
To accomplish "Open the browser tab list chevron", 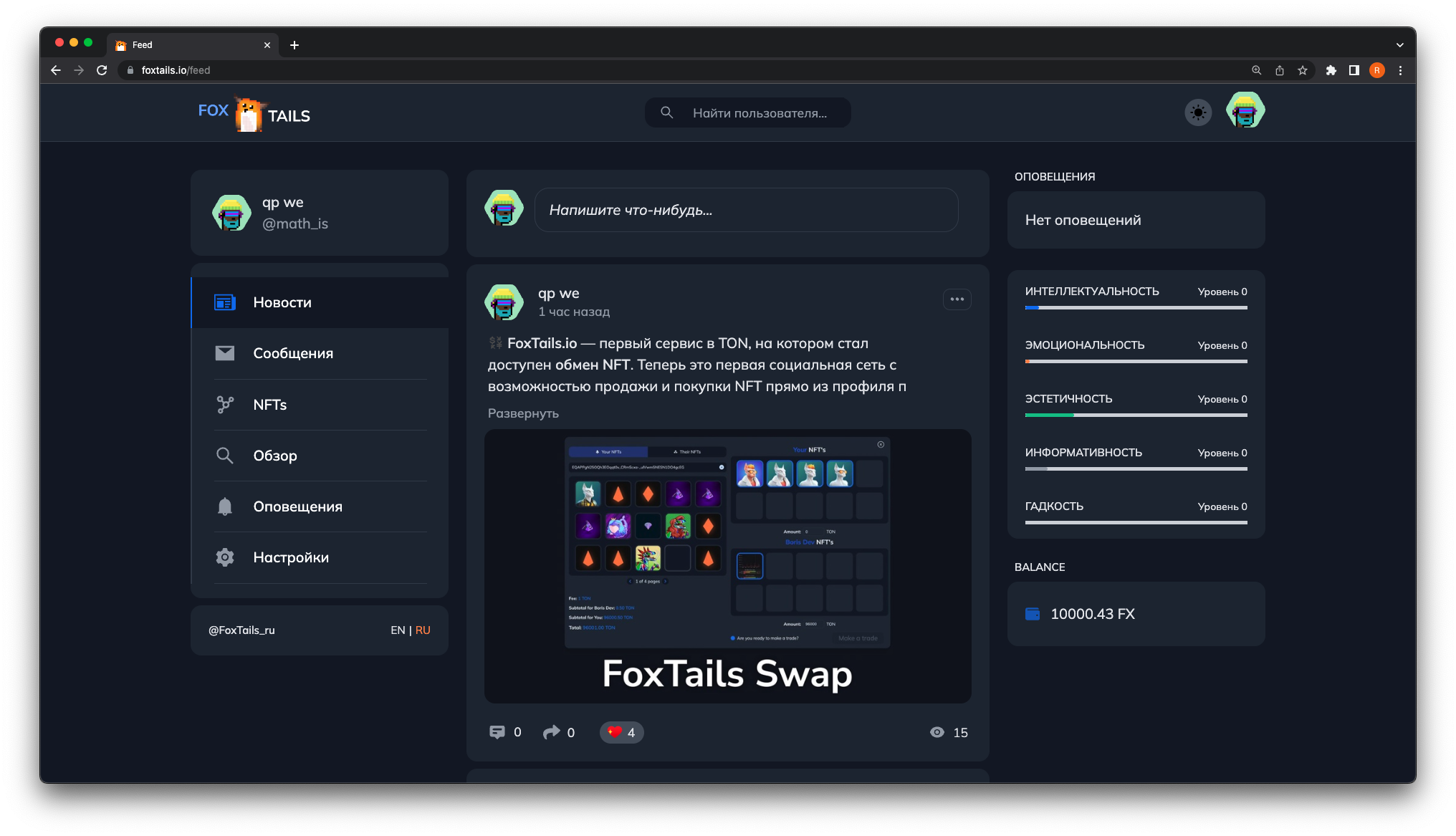I will pyautogui.click(x=1399, y=45).
